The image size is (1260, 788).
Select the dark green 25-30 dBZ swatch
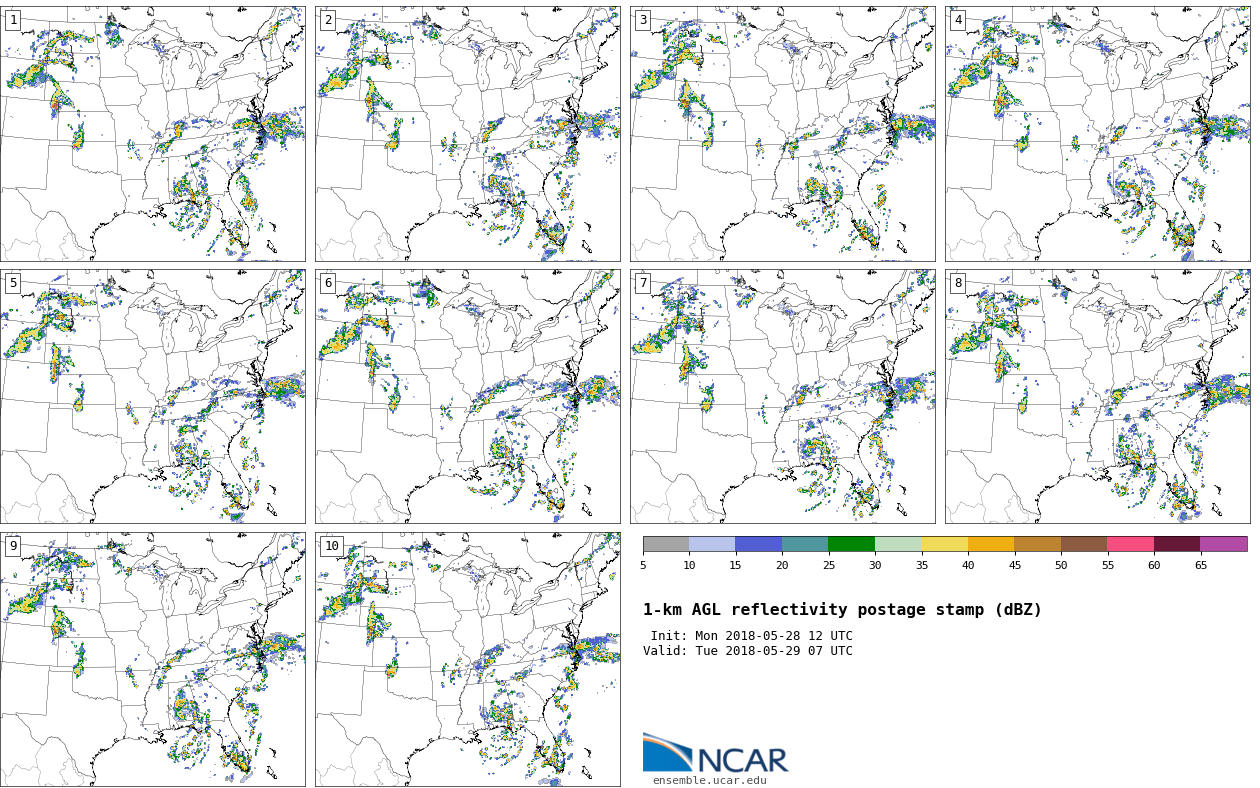851,544
